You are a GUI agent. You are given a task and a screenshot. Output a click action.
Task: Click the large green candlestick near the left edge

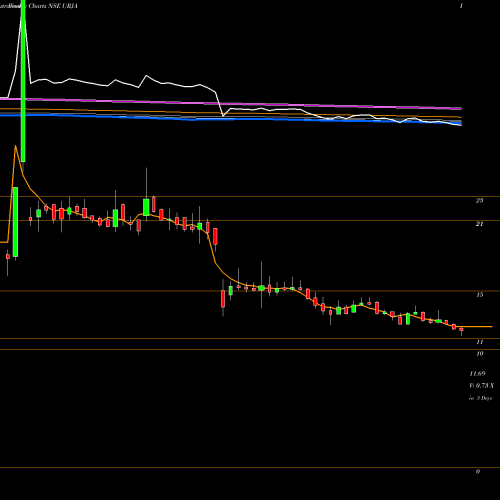click(x=15, y=222)
